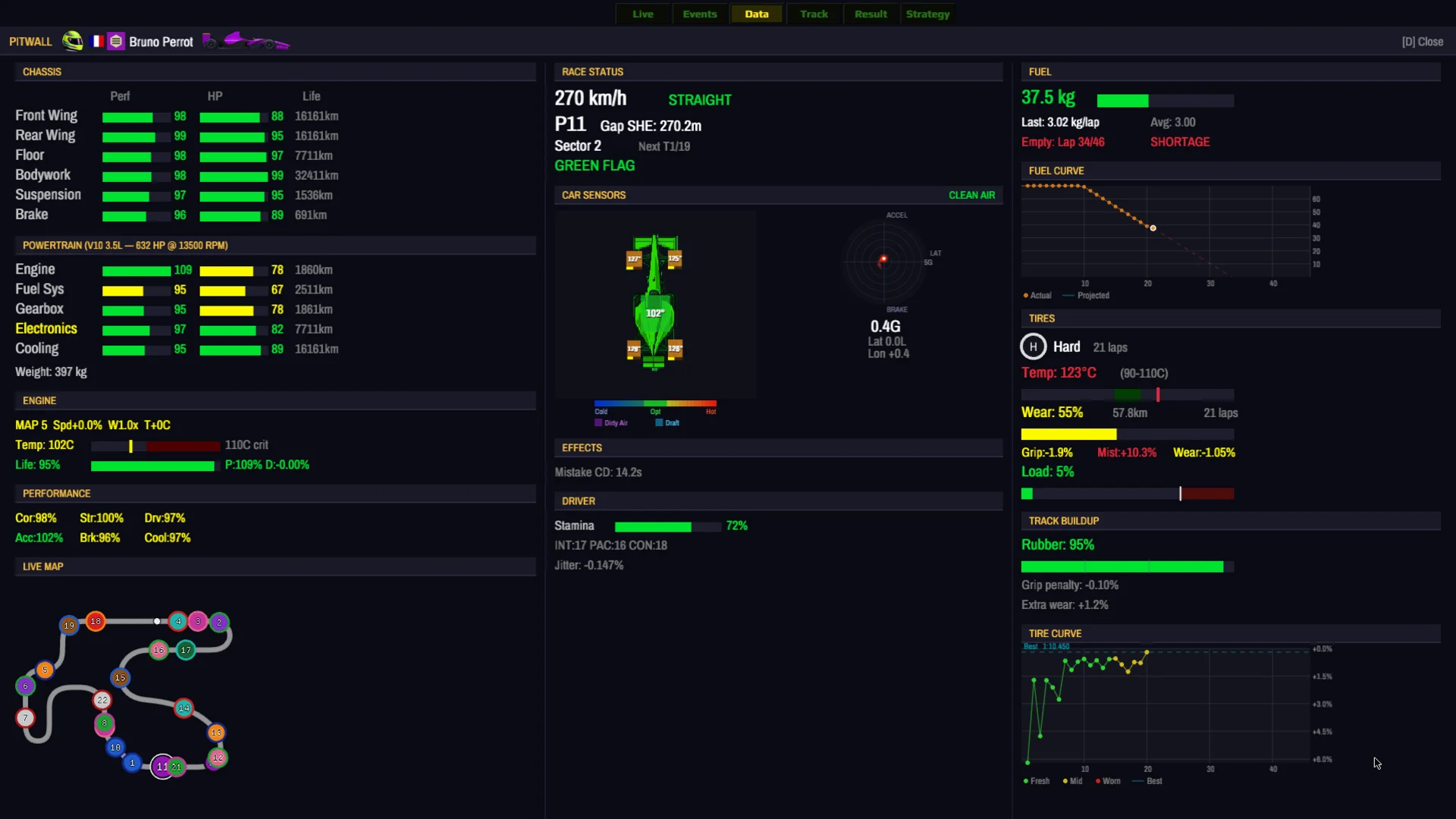Click the Rubber: 95% value
This screenshot has width=1456, height=819.
pyautogui.click(x=1057, y=545)
